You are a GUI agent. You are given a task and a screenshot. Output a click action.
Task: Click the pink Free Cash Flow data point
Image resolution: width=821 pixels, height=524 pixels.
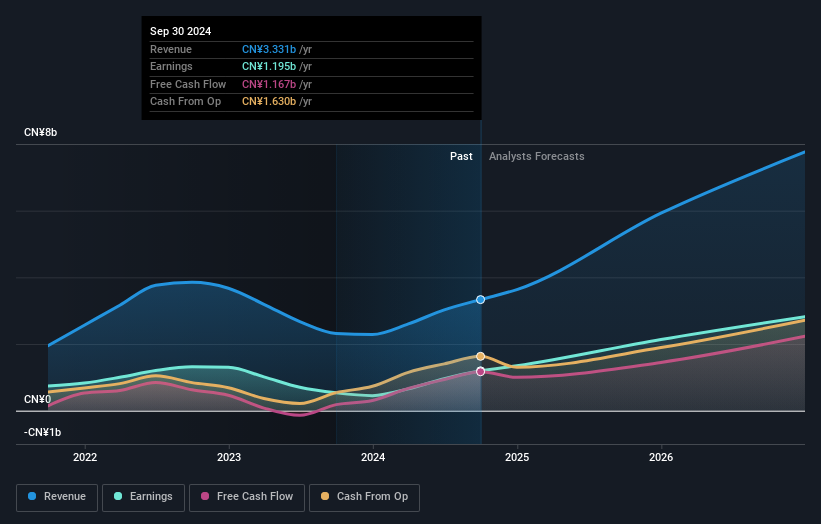coord(480,372)
